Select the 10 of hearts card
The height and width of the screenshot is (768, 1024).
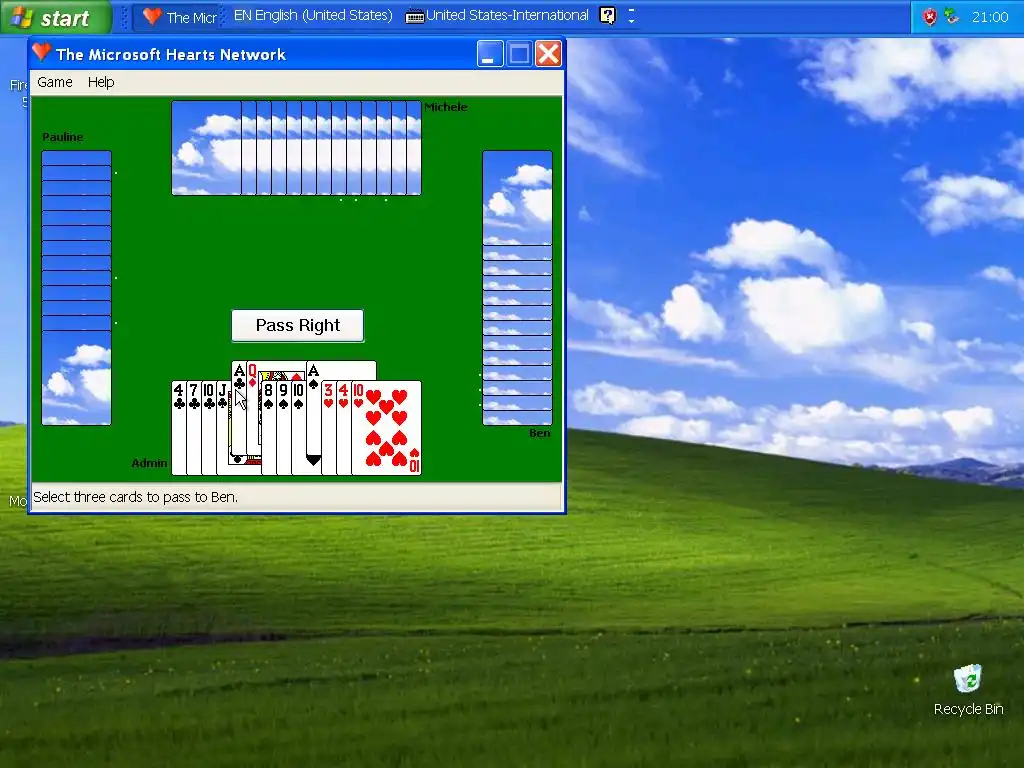point(387,428)
